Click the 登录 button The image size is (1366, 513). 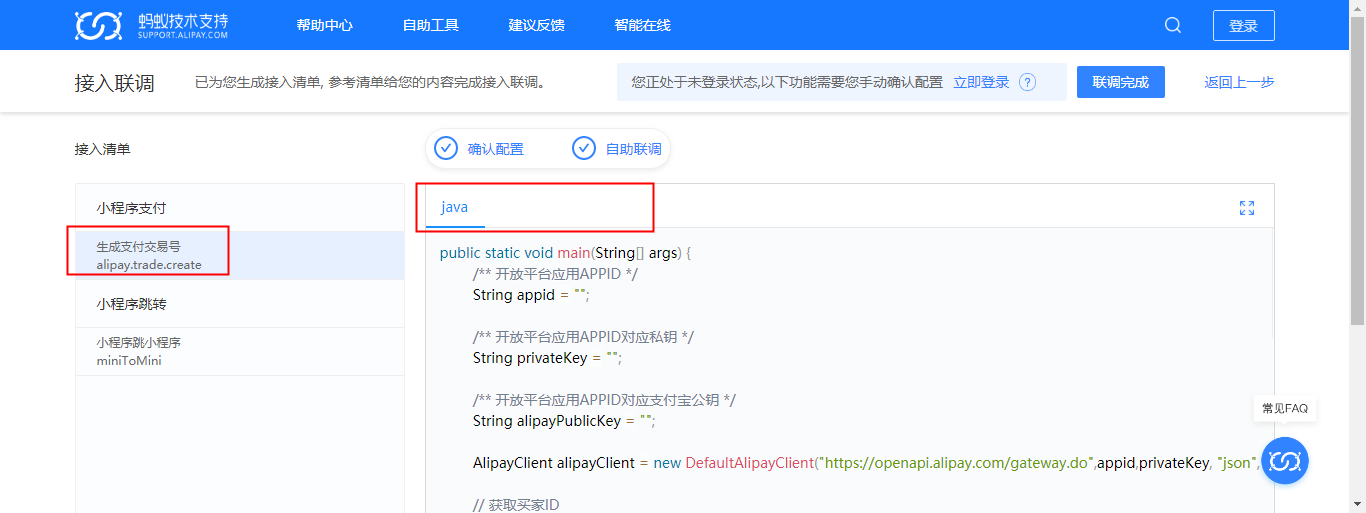[x=1243, y=26]
